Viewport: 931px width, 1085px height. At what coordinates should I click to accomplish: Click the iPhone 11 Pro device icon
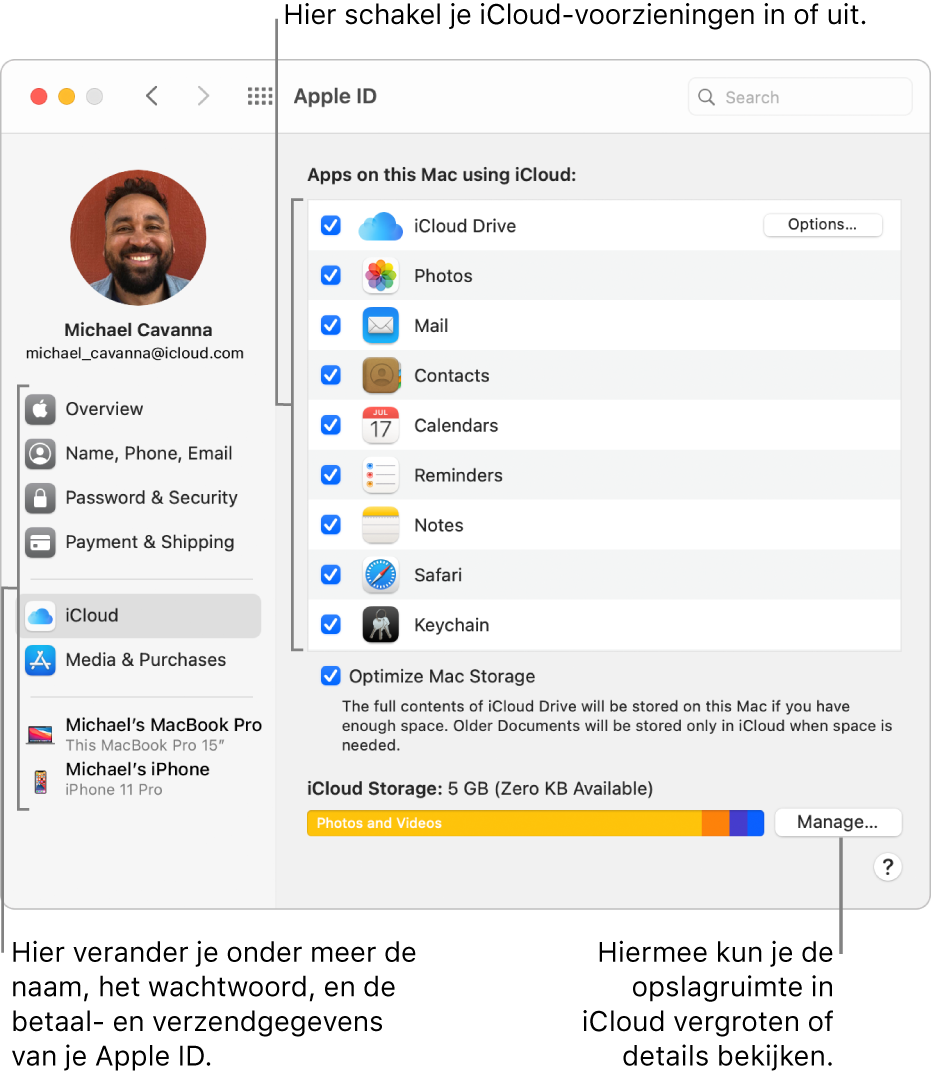point(41,781)
